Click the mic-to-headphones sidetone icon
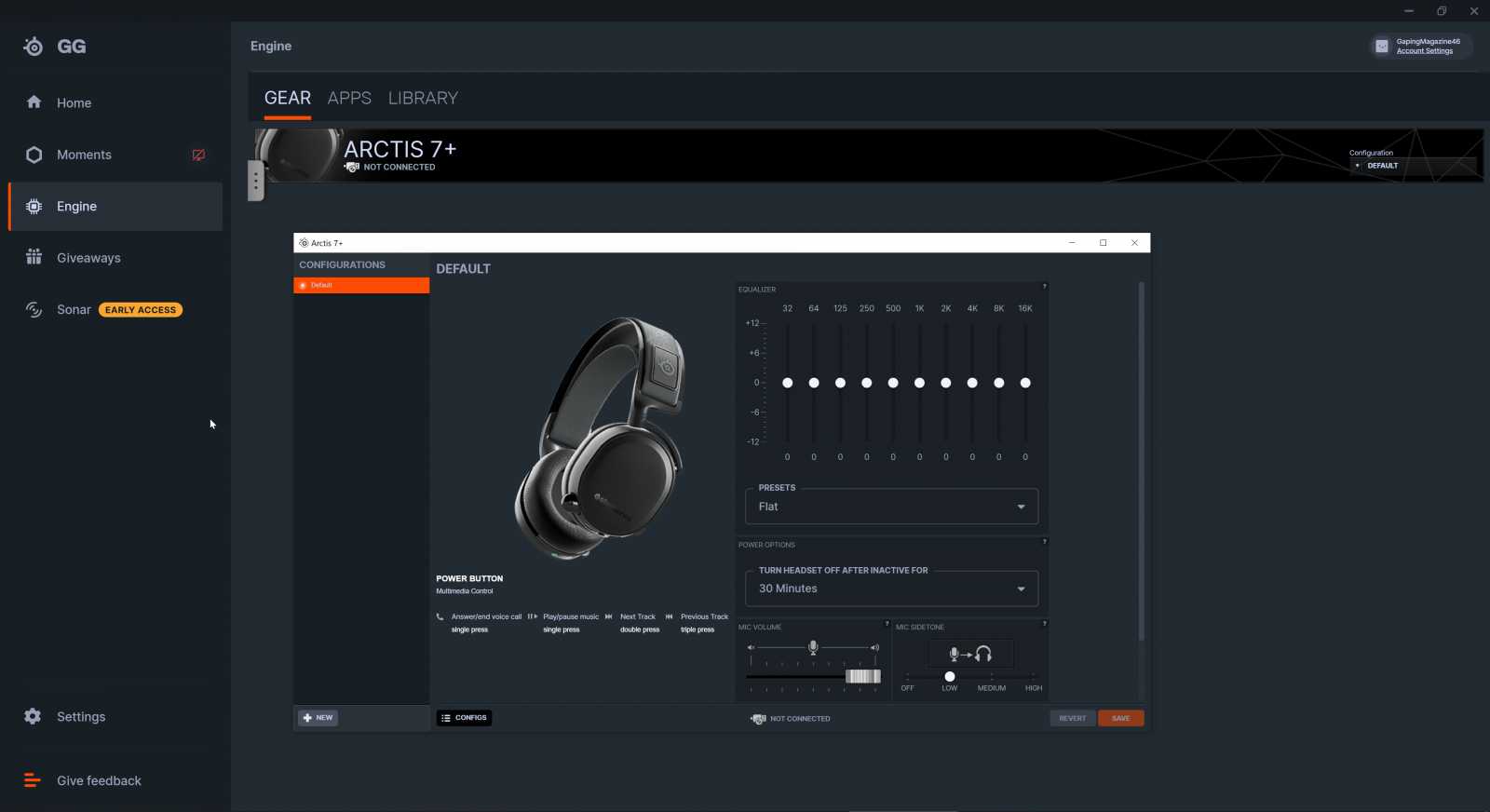The image size is (1490, 812). point(969,654)
